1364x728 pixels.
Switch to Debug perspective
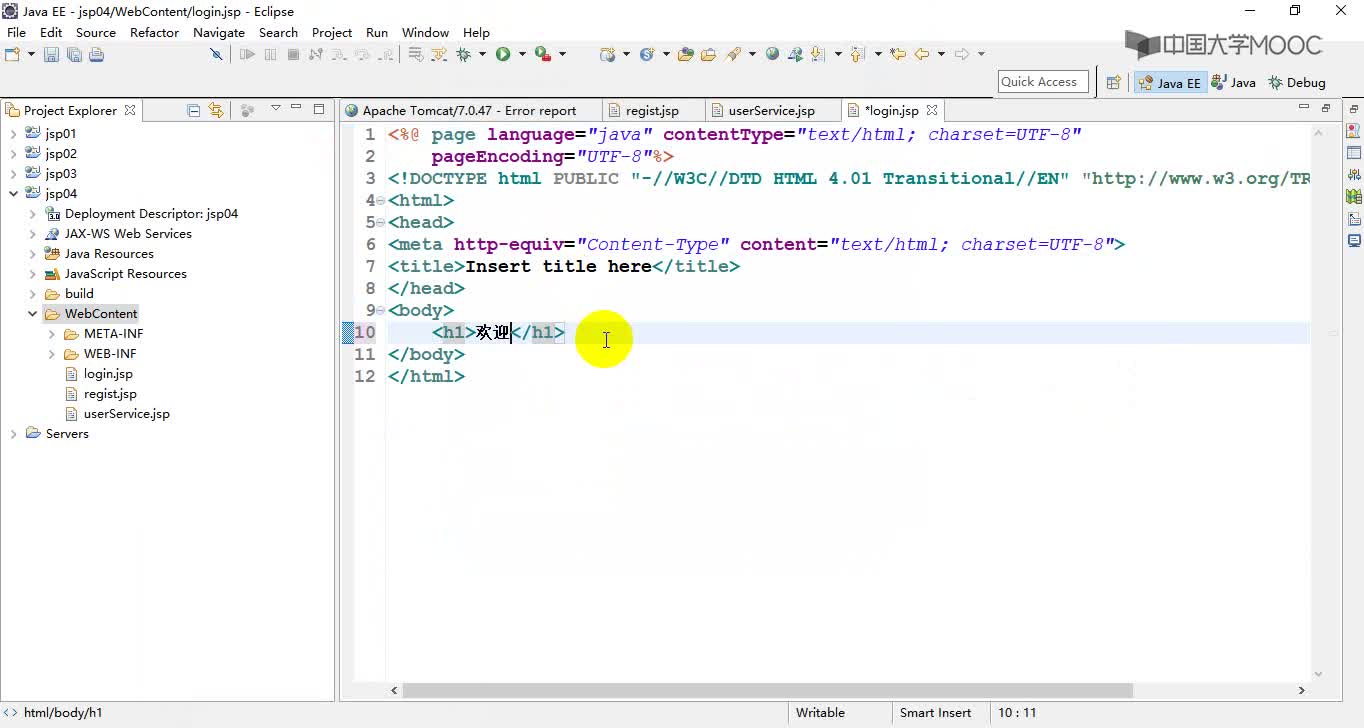tap(1297, 83)
